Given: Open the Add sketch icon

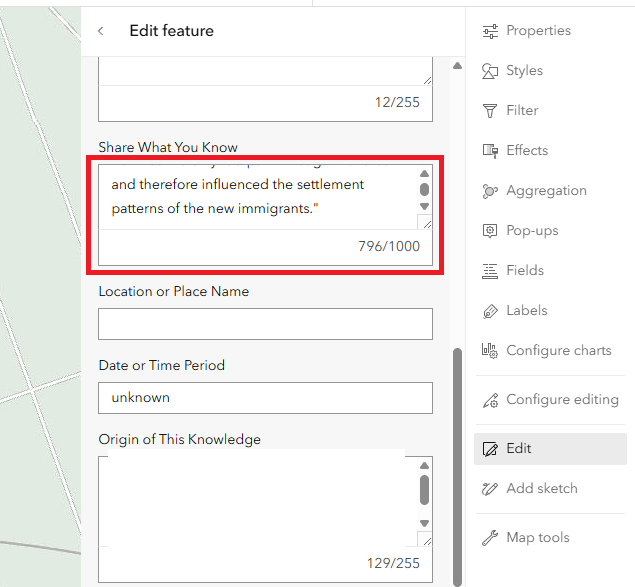Looking at the screenshot, I should click(490, 489).
